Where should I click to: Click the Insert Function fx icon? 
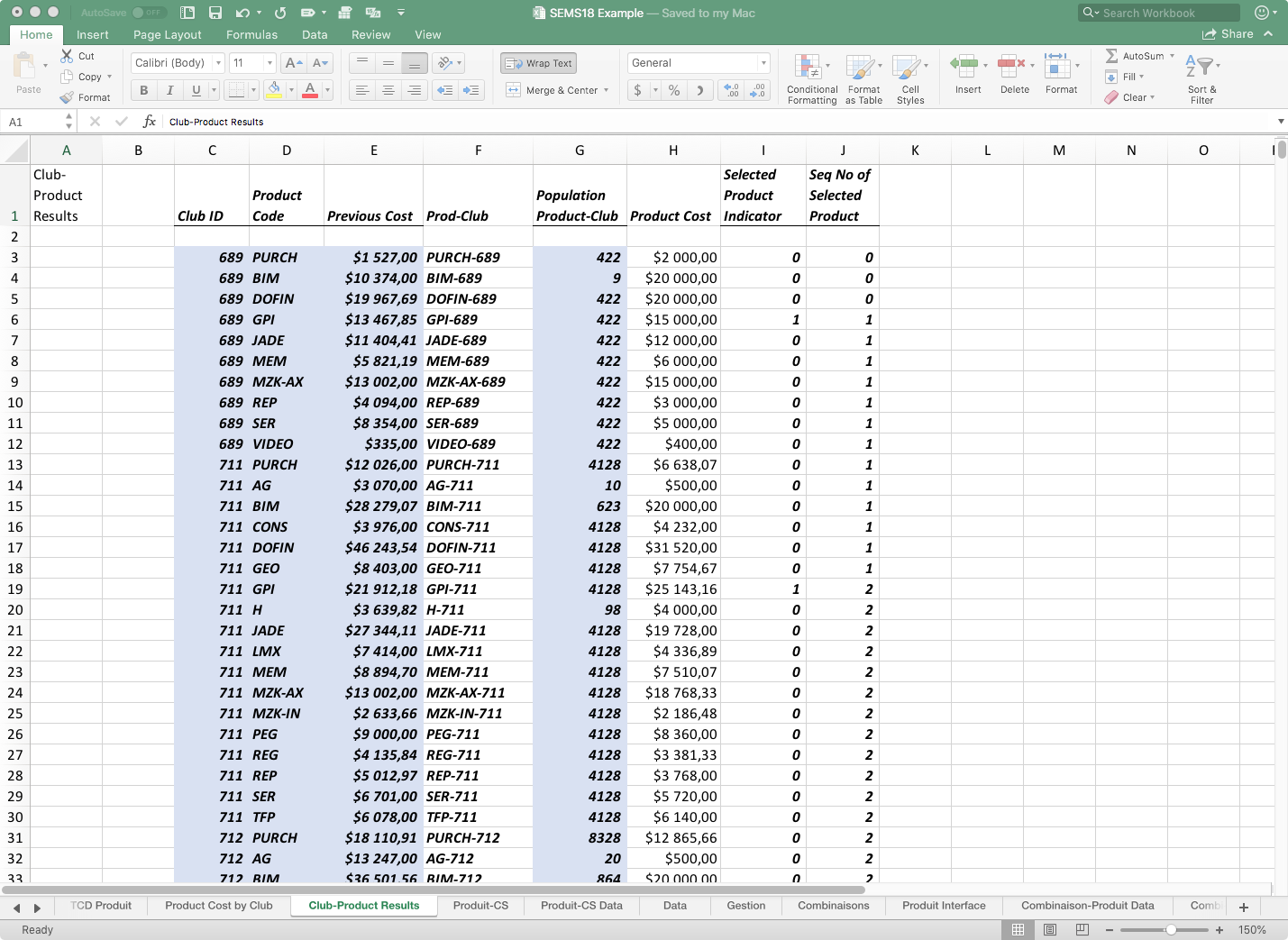tap(150, 122)
